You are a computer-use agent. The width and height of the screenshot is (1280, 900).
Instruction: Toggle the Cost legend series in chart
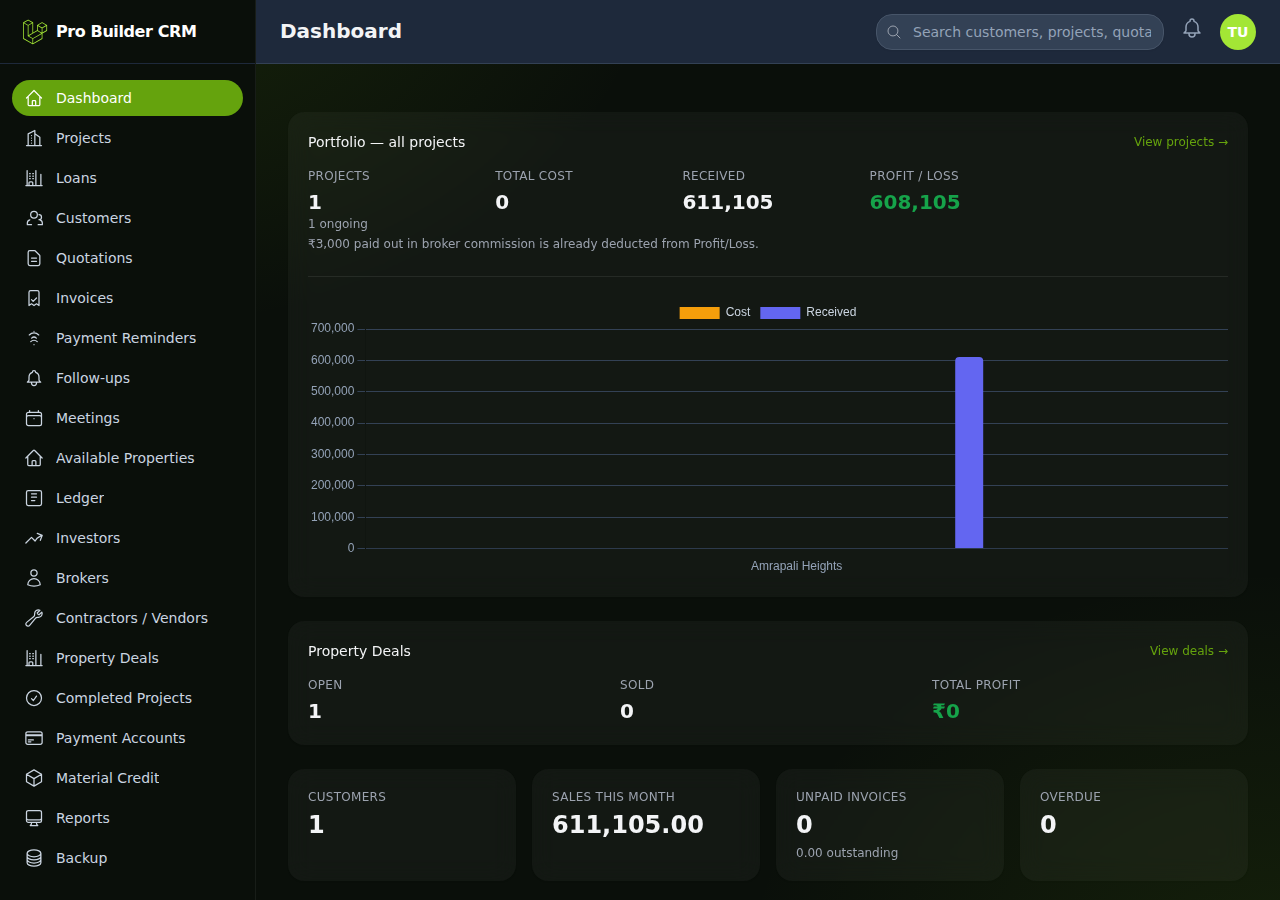(715, 312)
